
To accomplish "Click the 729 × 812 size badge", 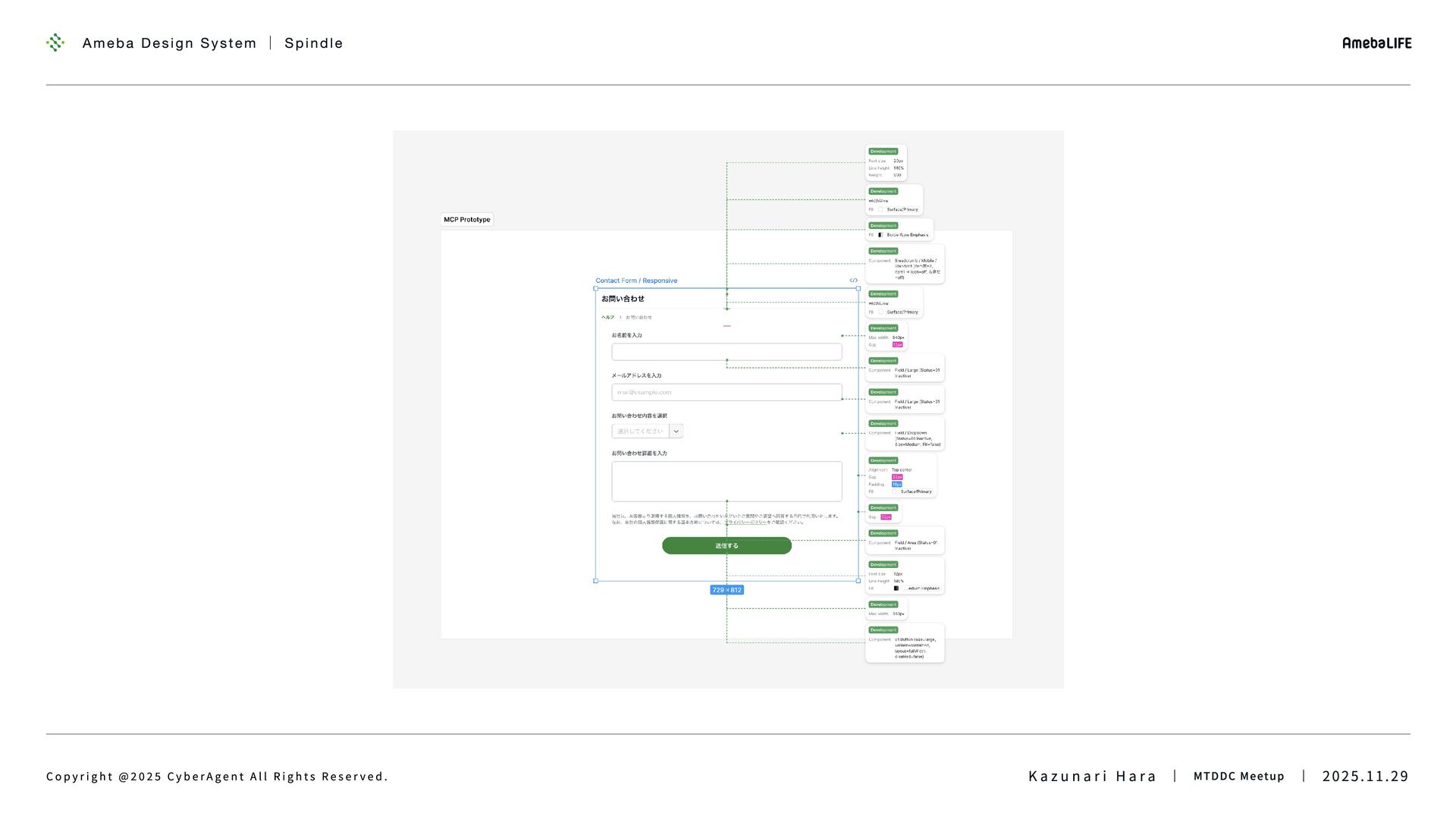I will [726, 590].
